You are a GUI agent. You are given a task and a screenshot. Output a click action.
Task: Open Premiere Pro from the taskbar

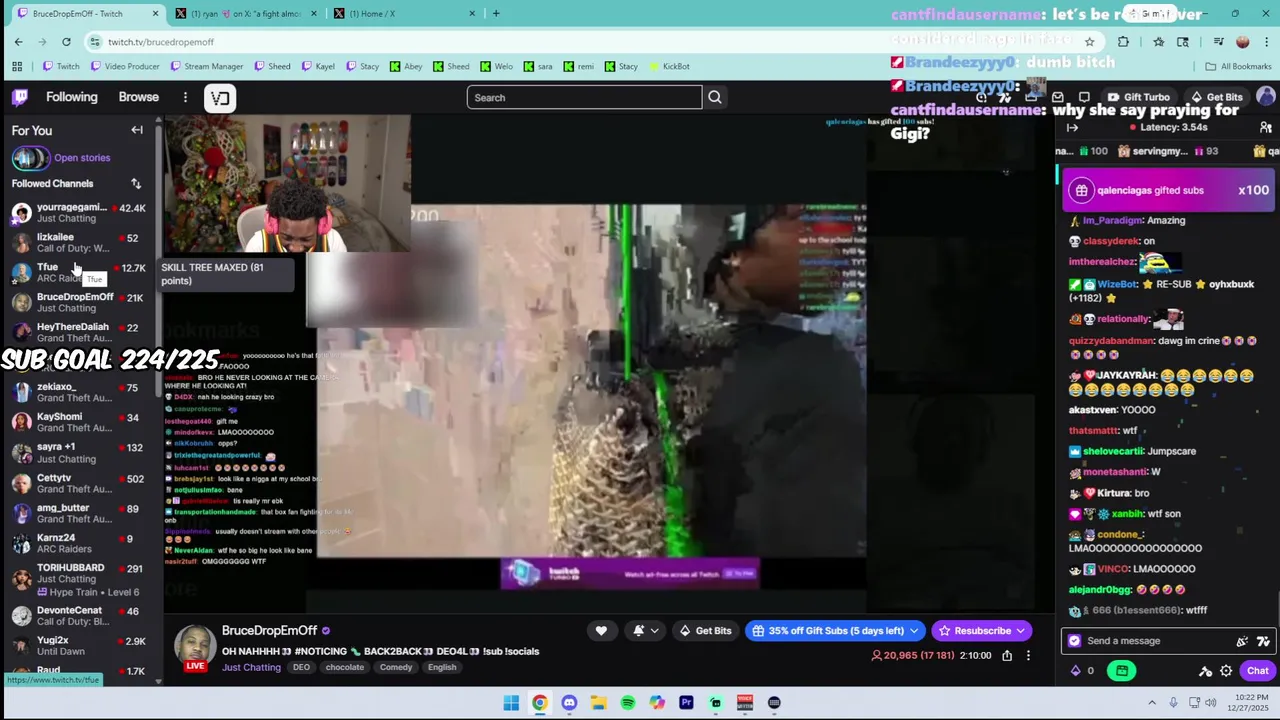click(686, 703)
